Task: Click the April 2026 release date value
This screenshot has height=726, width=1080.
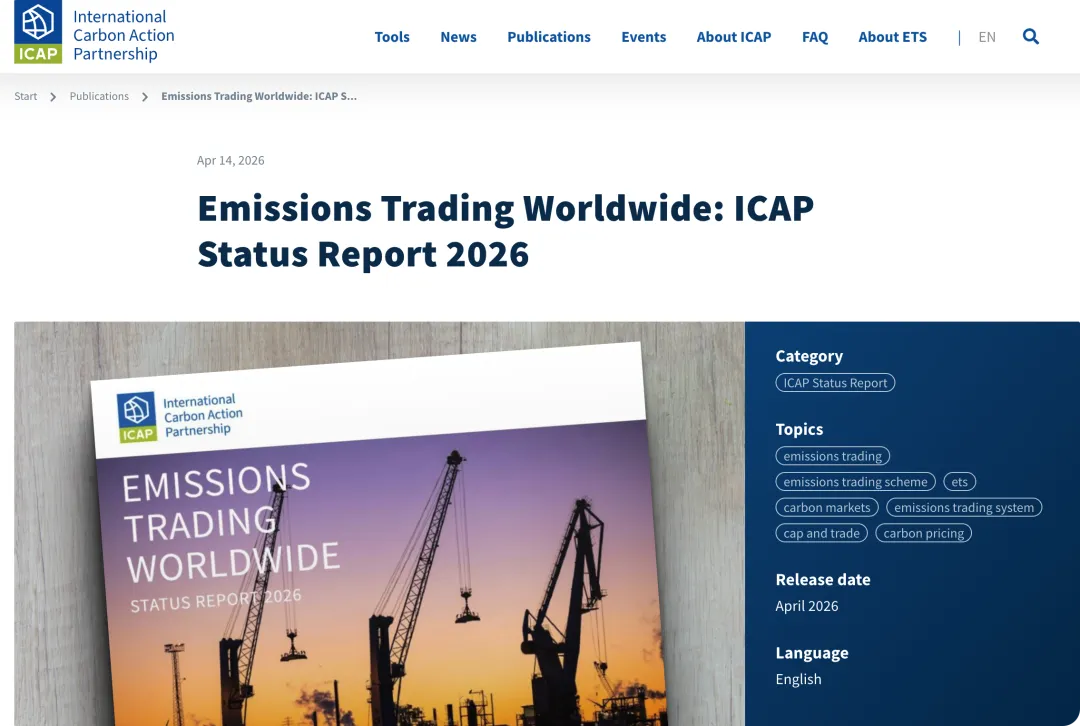Action: 807,606
